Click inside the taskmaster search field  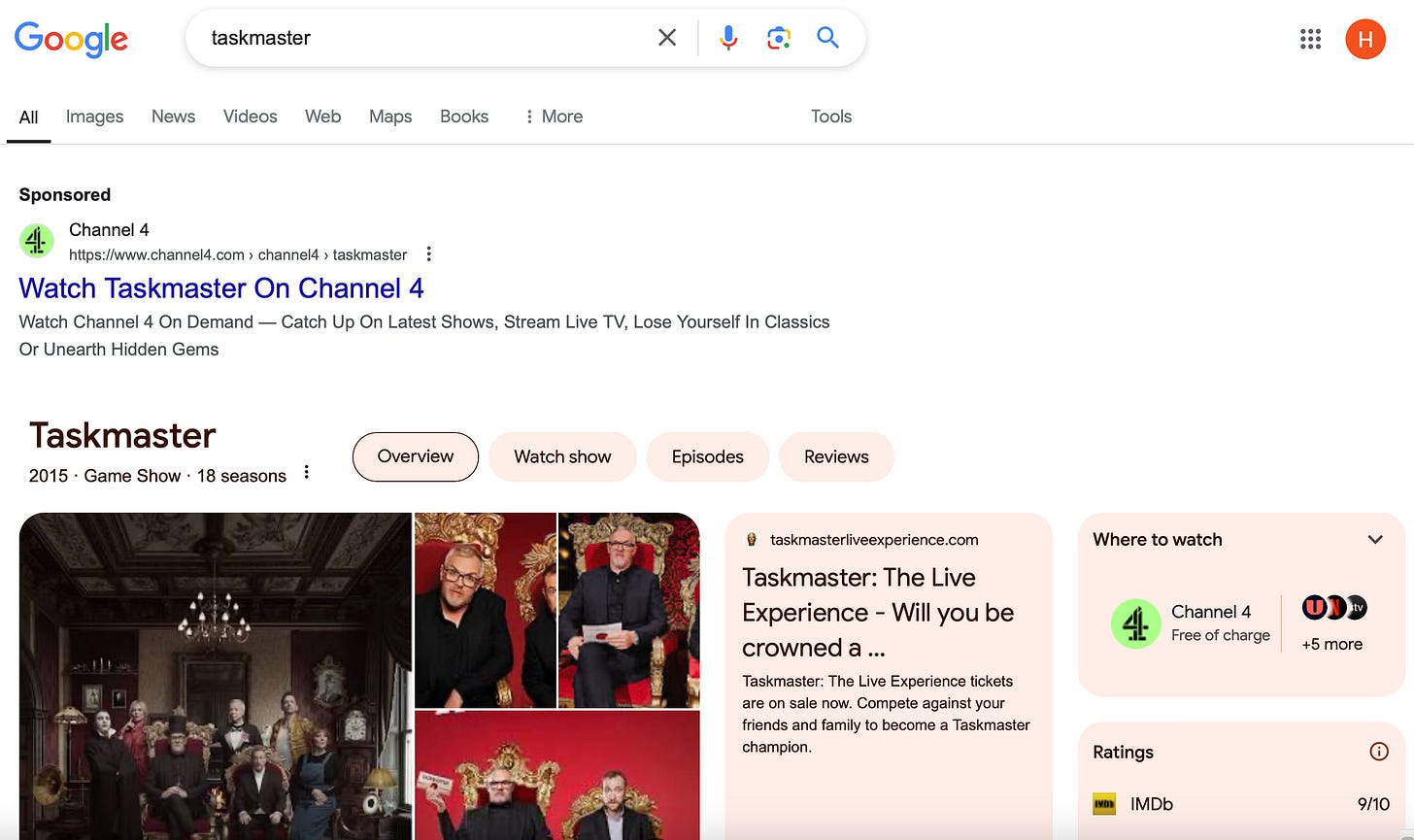pyautogui.click(x=427, y=38)
